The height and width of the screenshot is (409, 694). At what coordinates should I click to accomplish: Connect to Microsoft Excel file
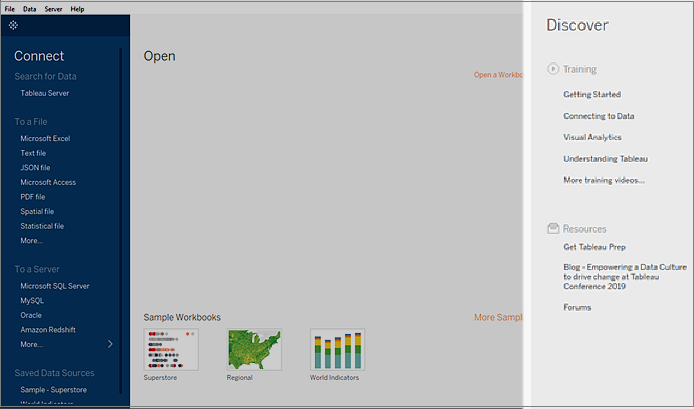(x=45, y=139)
